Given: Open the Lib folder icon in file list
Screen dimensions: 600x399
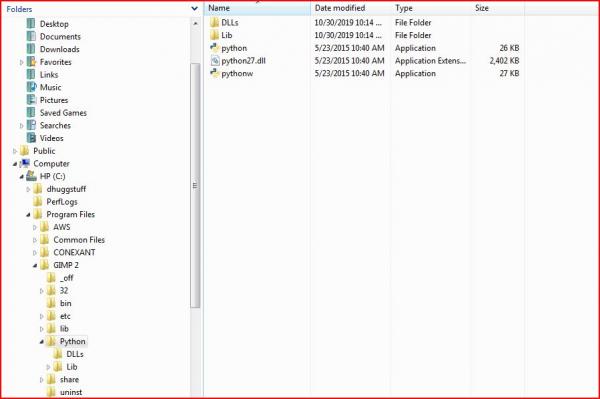Looking at the screenshot, I should (214, 35).
